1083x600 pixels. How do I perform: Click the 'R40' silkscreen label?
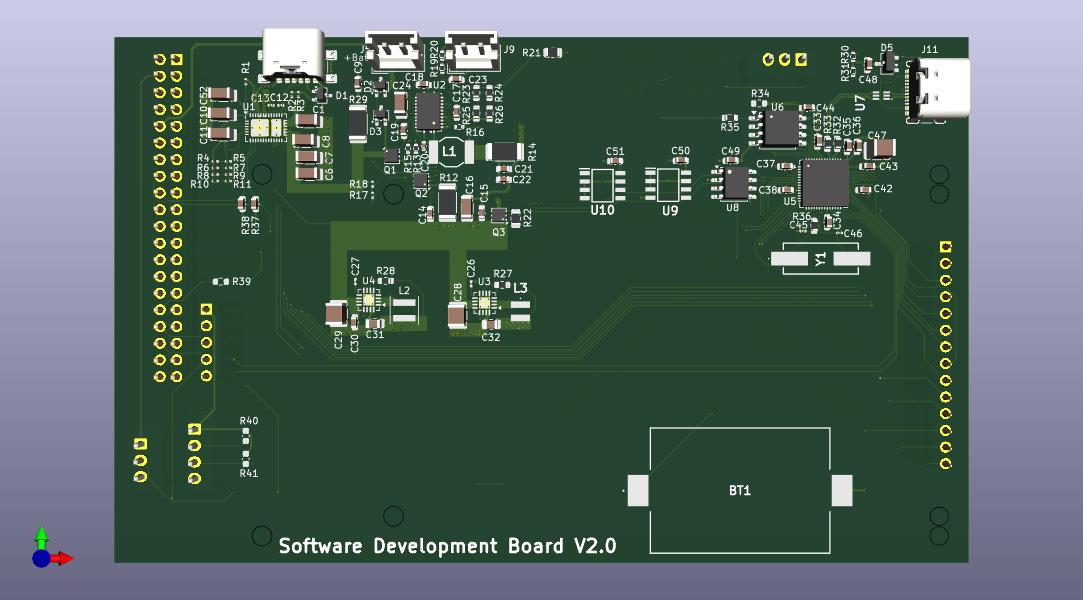tap(249, 420)
